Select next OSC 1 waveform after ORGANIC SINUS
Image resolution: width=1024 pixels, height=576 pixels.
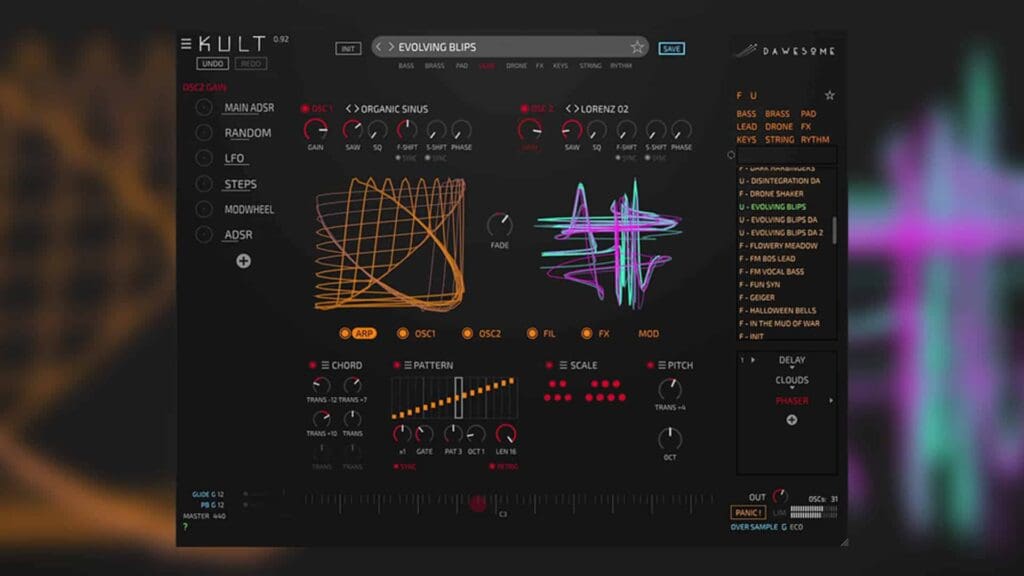(x=356, y=108)
